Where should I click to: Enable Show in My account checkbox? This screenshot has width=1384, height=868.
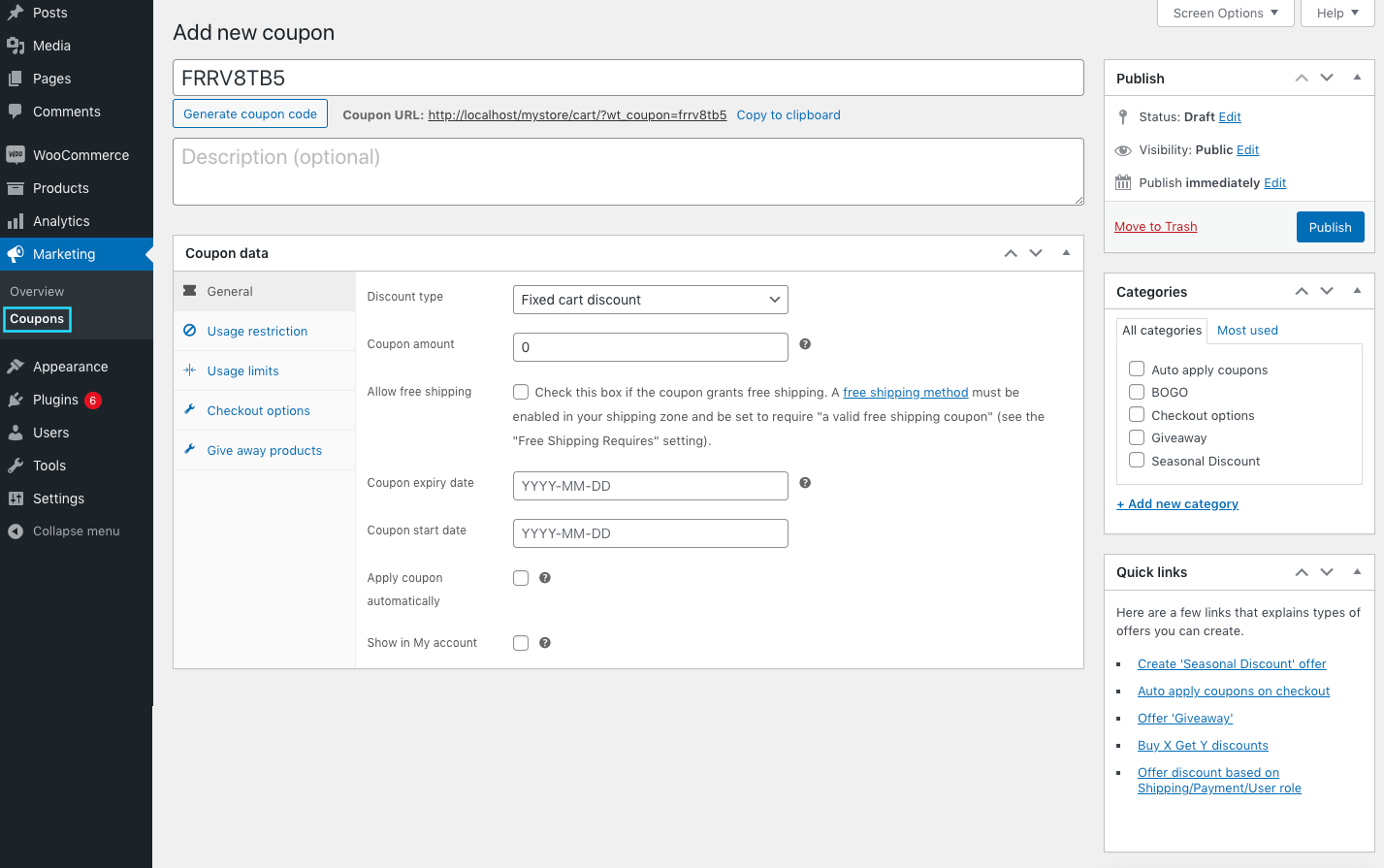point(521,643)
